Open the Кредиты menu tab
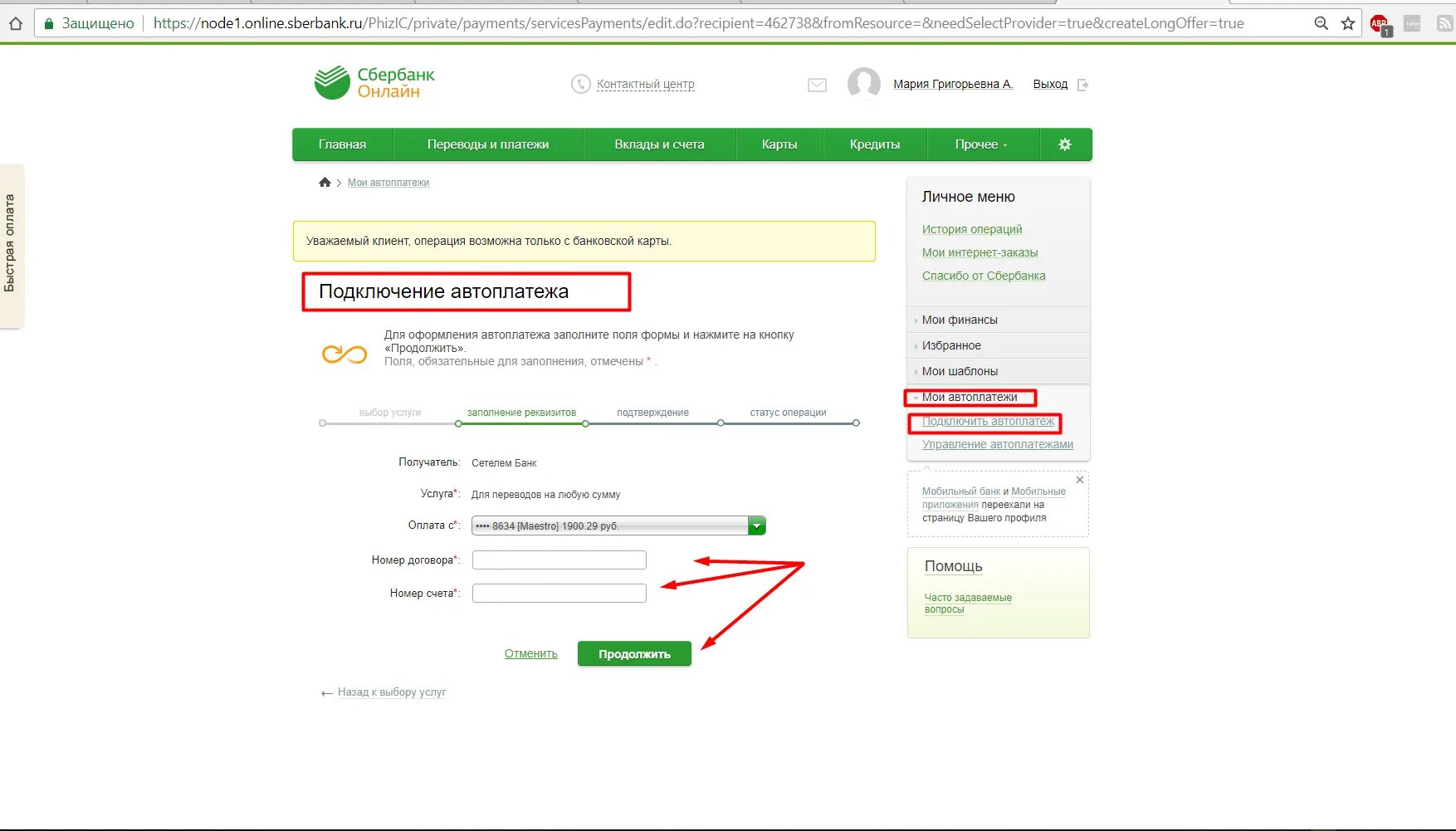Screen dimensions: 1456x831 click(x=875, y=144)
